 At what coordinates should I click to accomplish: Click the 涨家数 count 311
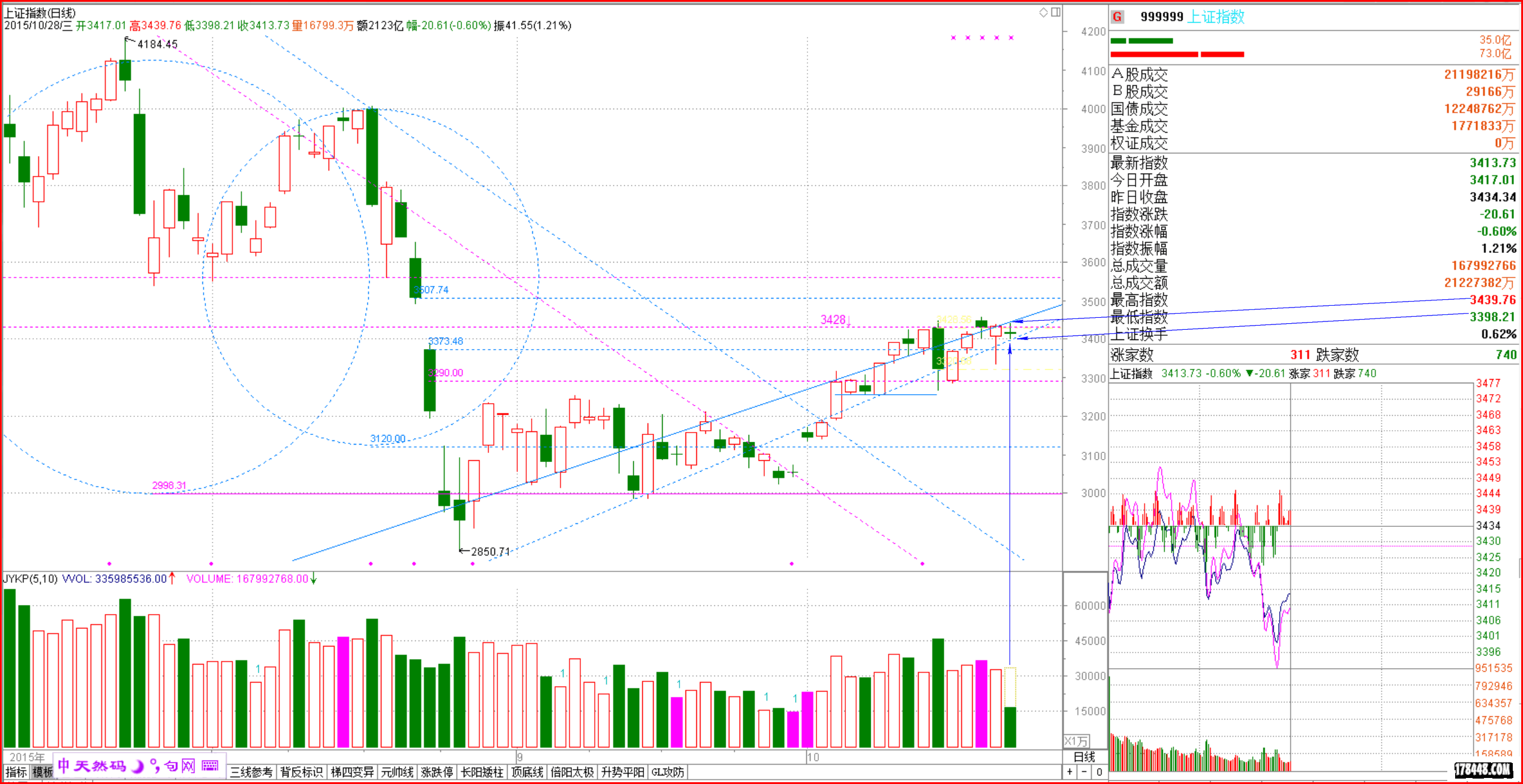click(x=1300, y=354)
